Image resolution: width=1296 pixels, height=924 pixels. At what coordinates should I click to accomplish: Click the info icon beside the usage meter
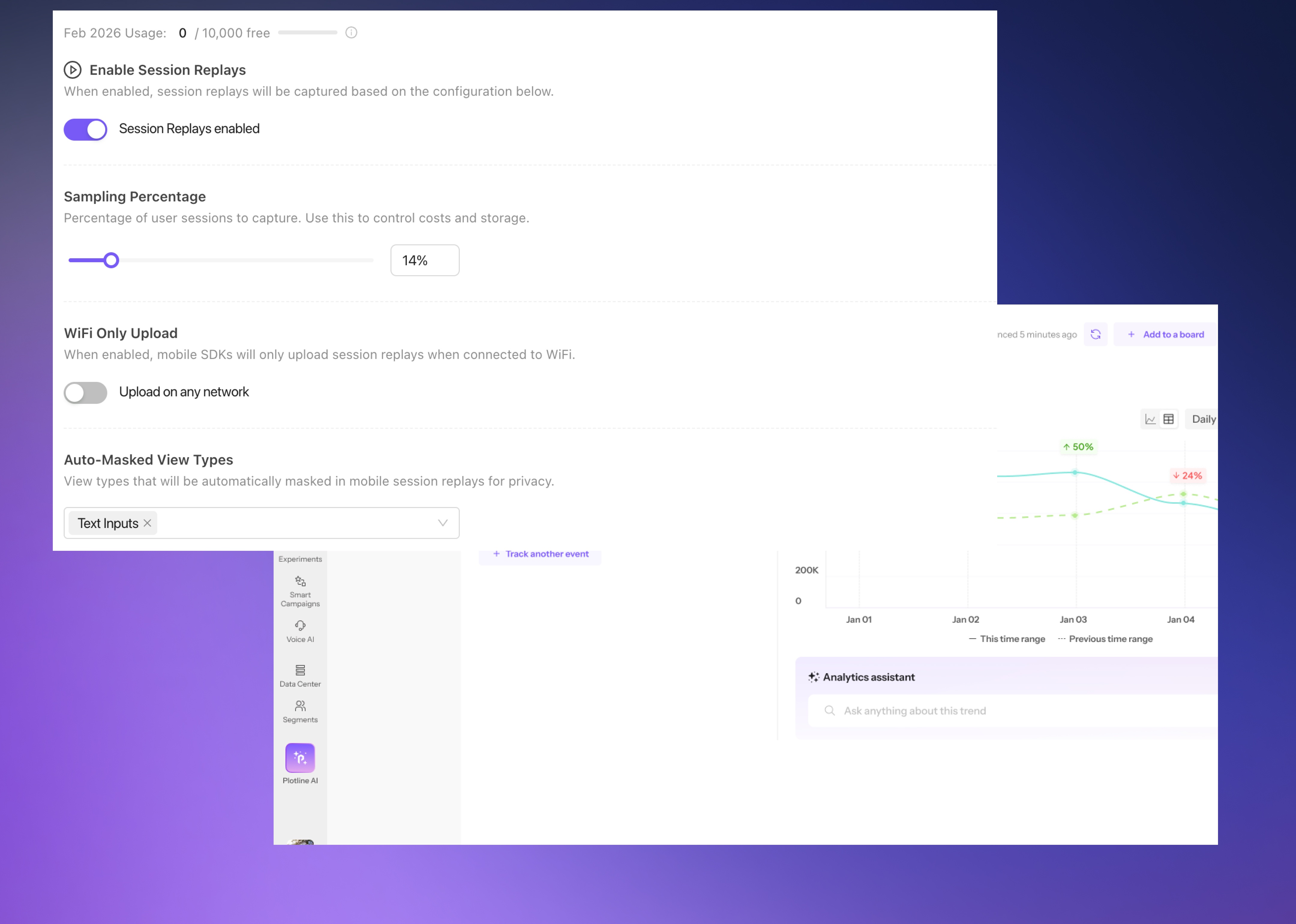coord(350,32)
